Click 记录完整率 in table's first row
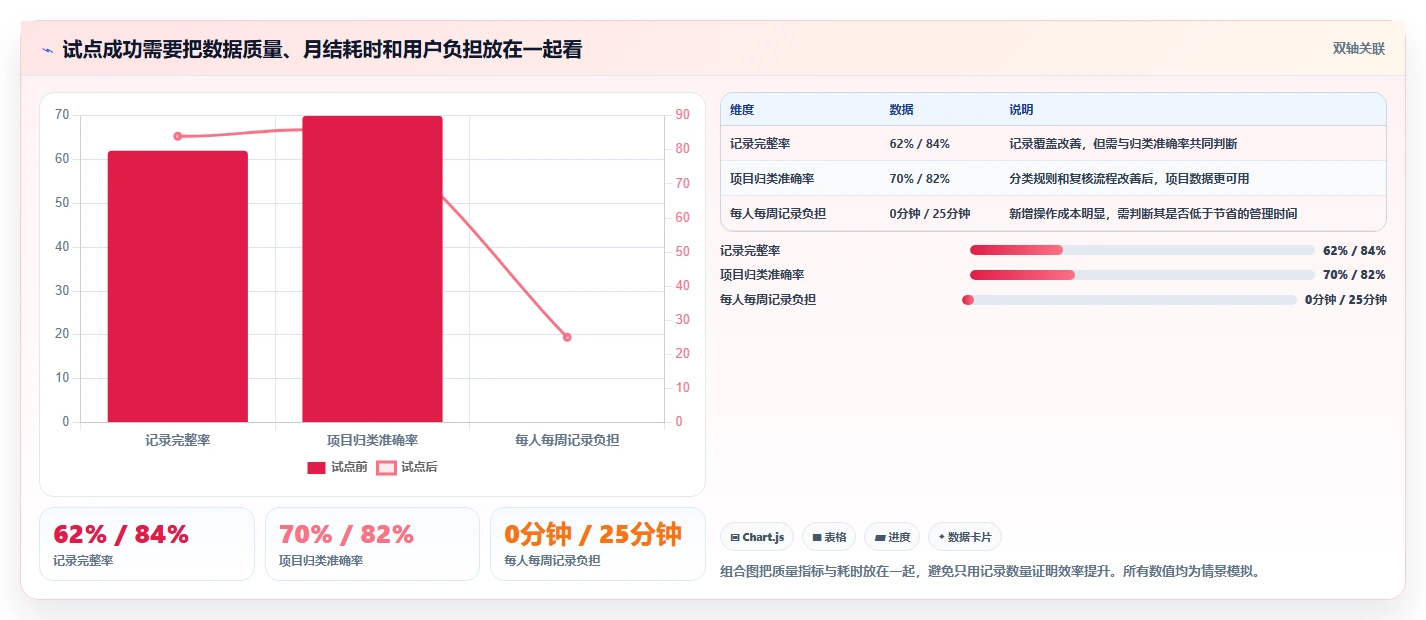Viewport: 1426px width, 620px height. (760, 144)
